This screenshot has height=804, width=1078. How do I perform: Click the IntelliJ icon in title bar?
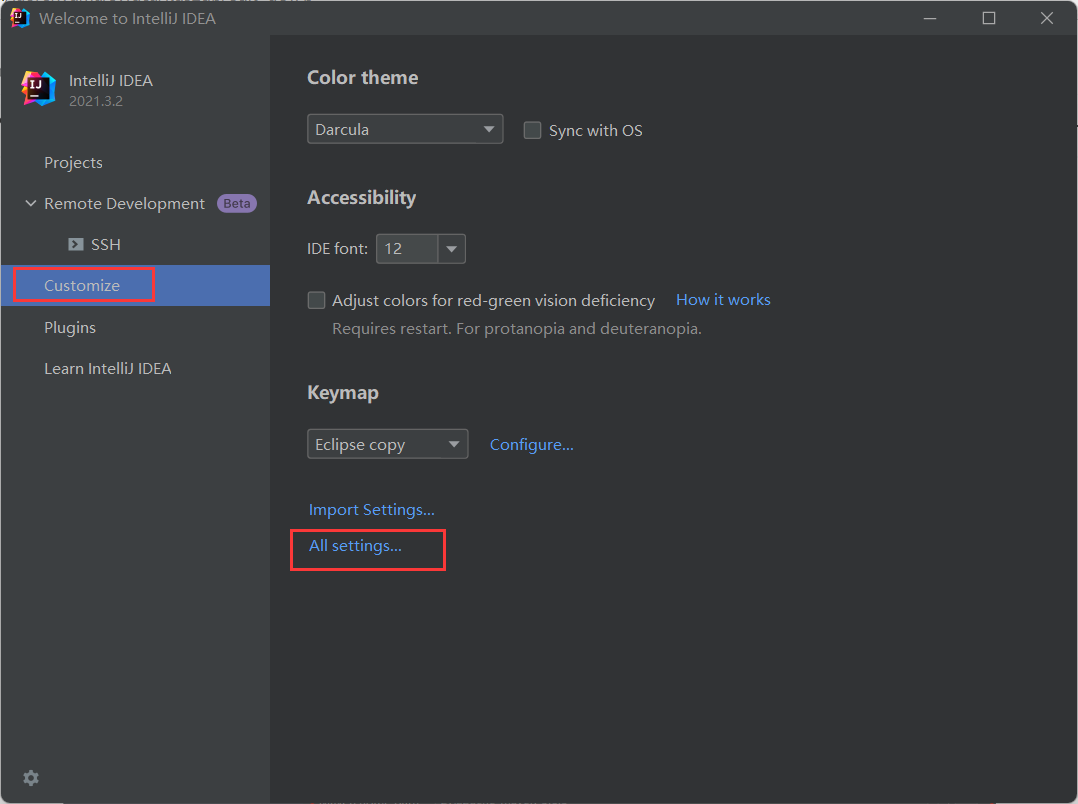coord(19,18)
